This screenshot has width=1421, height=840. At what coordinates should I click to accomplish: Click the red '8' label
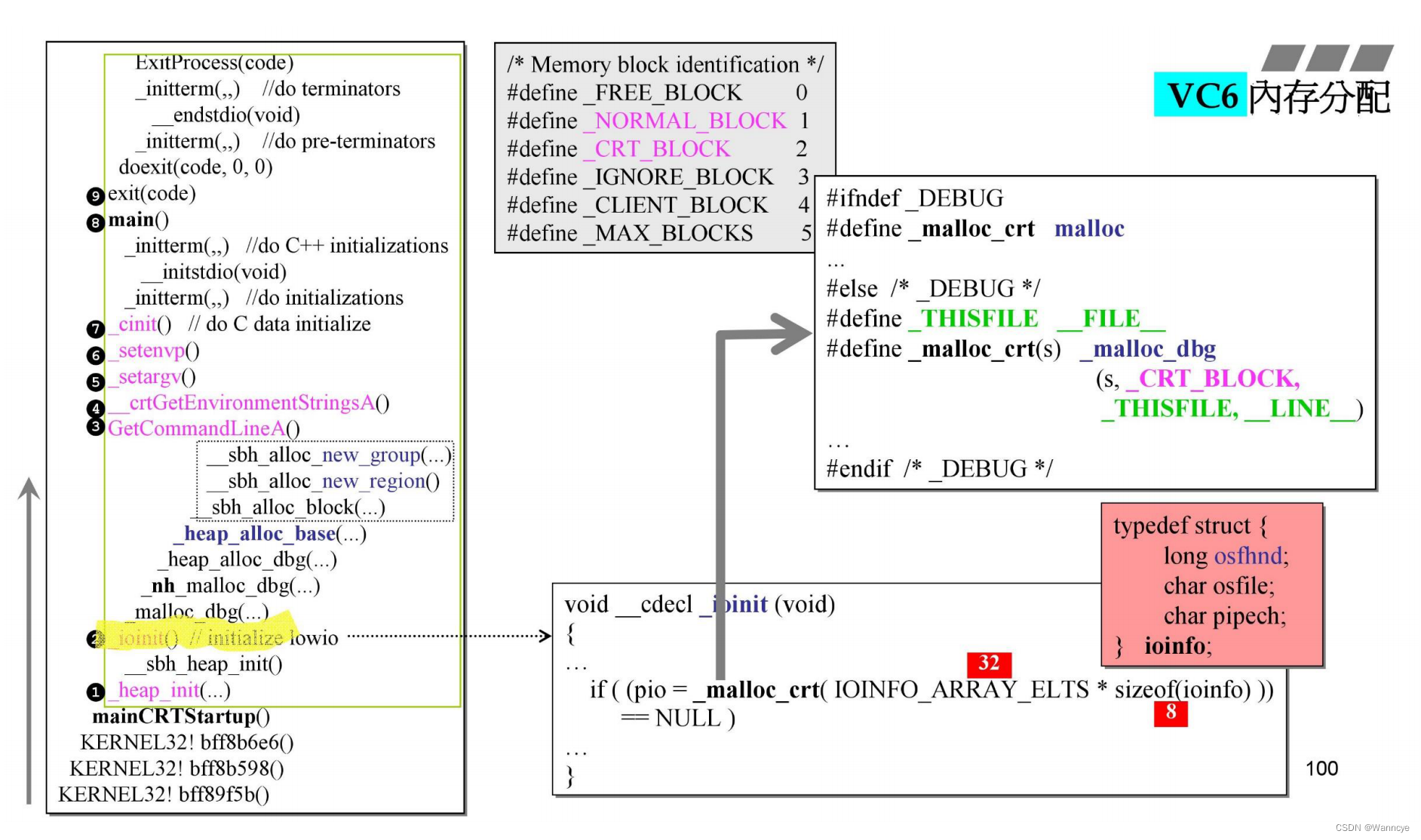[x=1171, y=712]
